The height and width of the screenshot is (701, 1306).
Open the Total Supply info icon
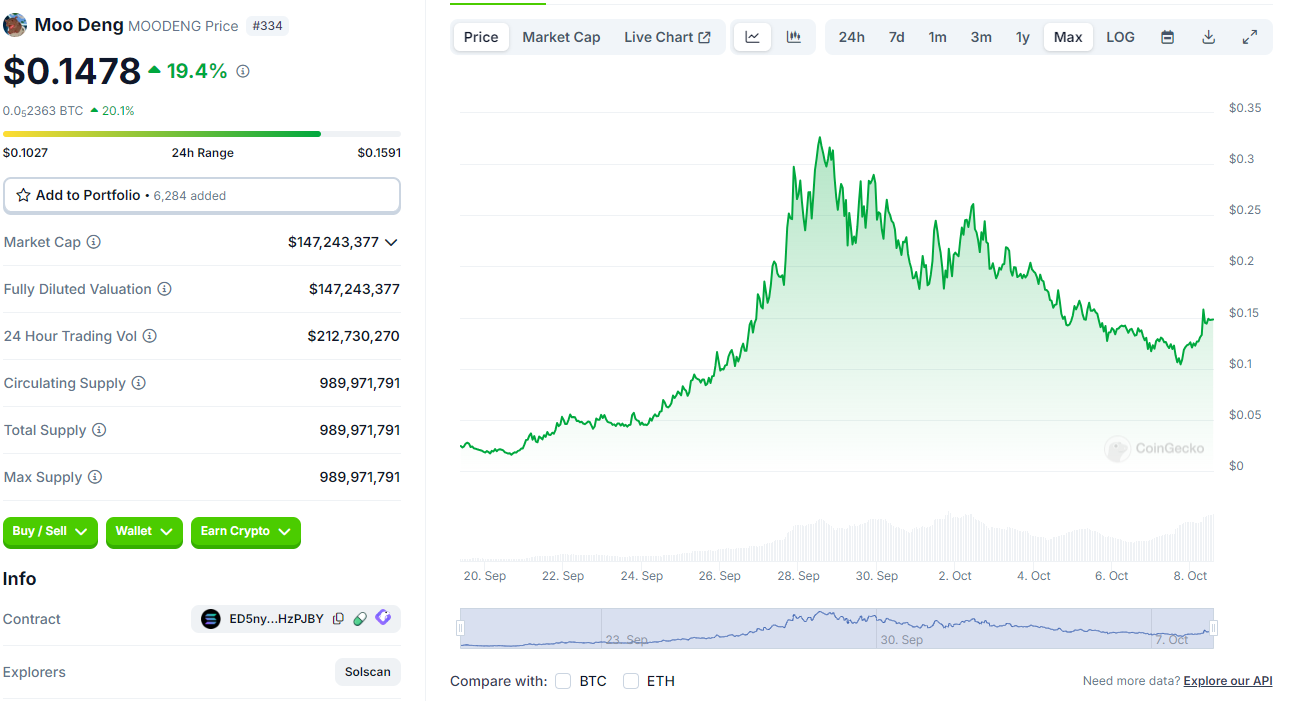[99, 430]
